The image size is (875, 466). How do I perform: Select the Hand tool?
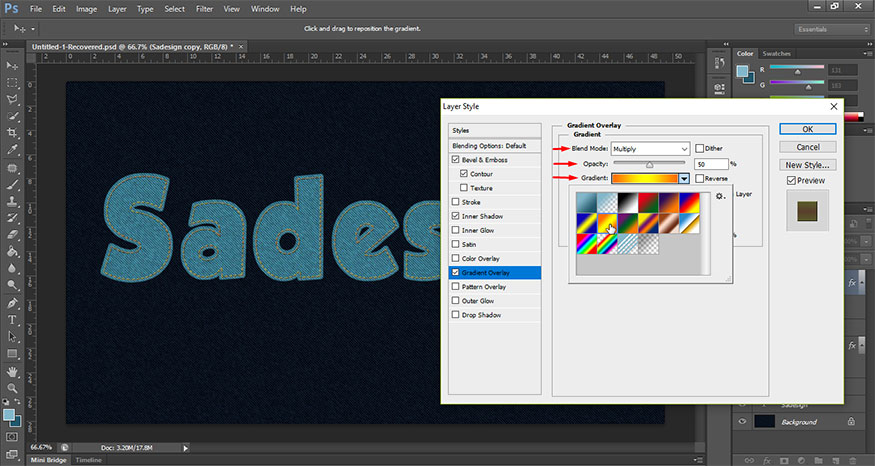click(12, 372)
